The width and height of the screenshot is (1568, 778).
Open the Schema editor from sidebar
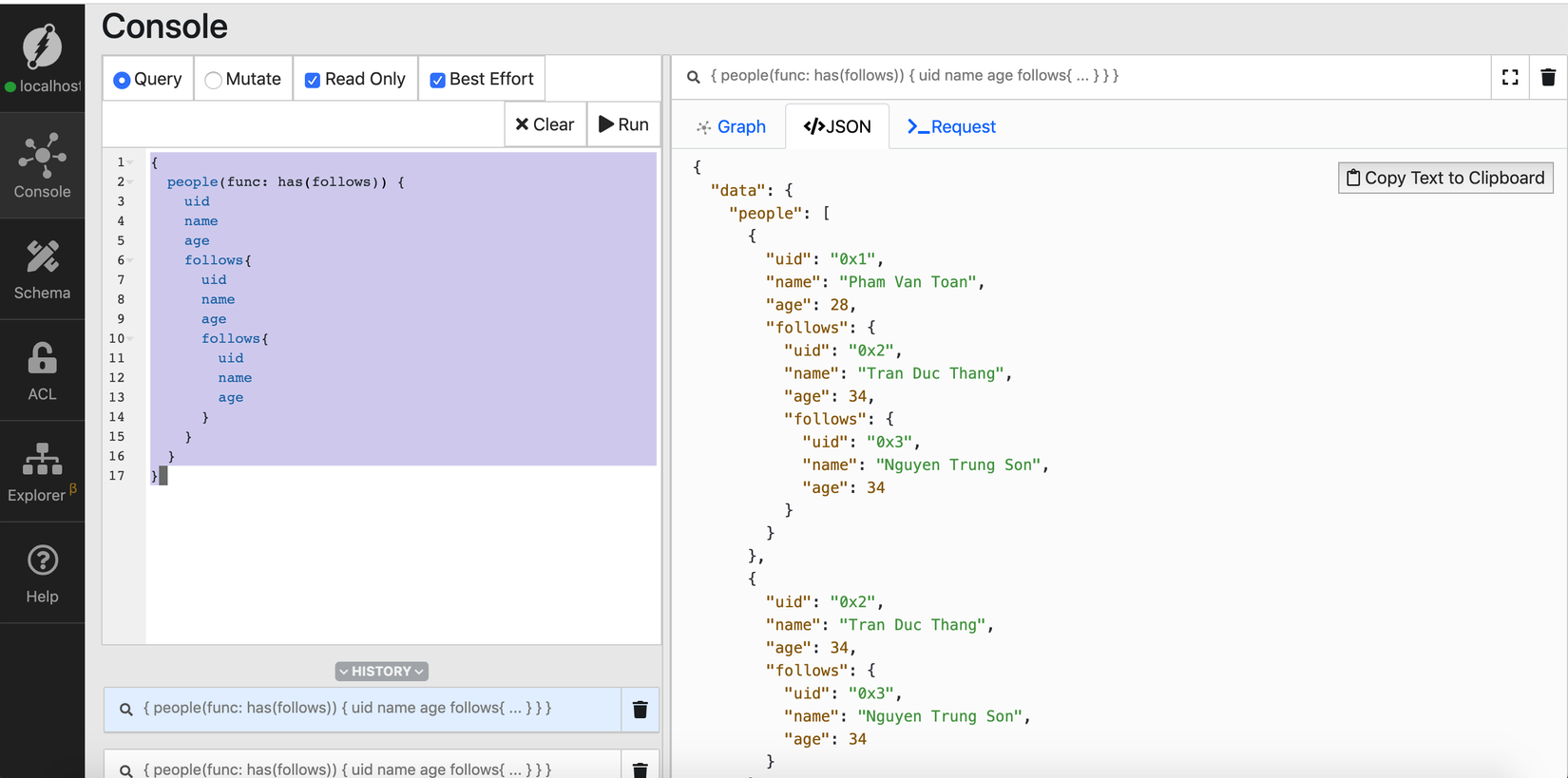42,270
